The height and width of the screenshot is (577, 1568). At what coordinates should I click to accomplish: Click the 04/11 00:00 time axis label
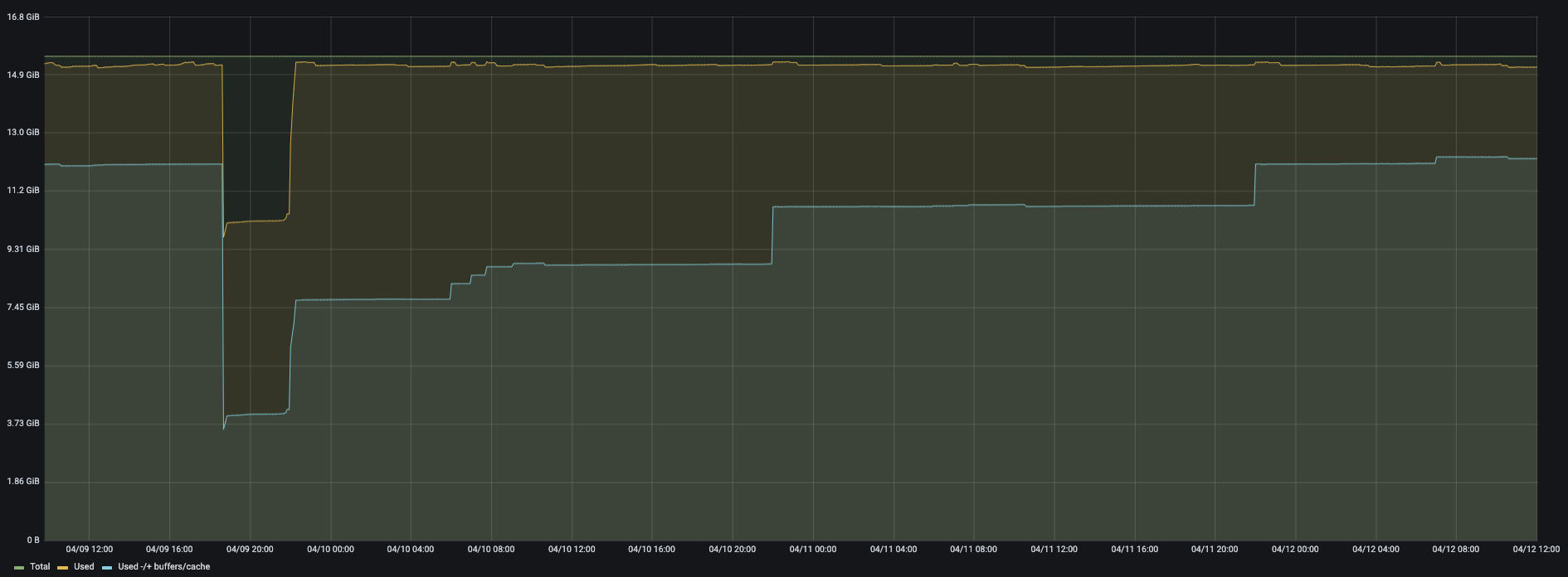813,549
